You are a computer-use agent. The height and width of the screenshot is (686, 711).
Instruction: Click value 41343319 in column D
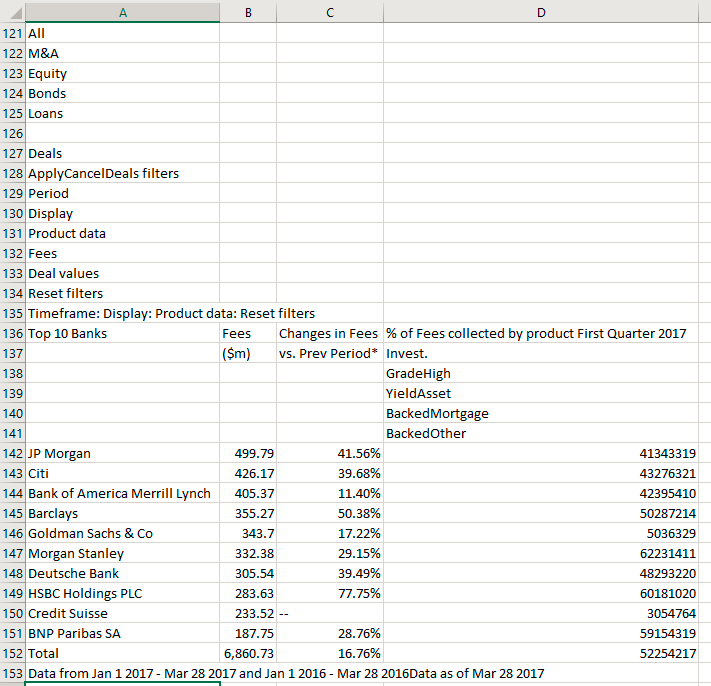point(541,453)
